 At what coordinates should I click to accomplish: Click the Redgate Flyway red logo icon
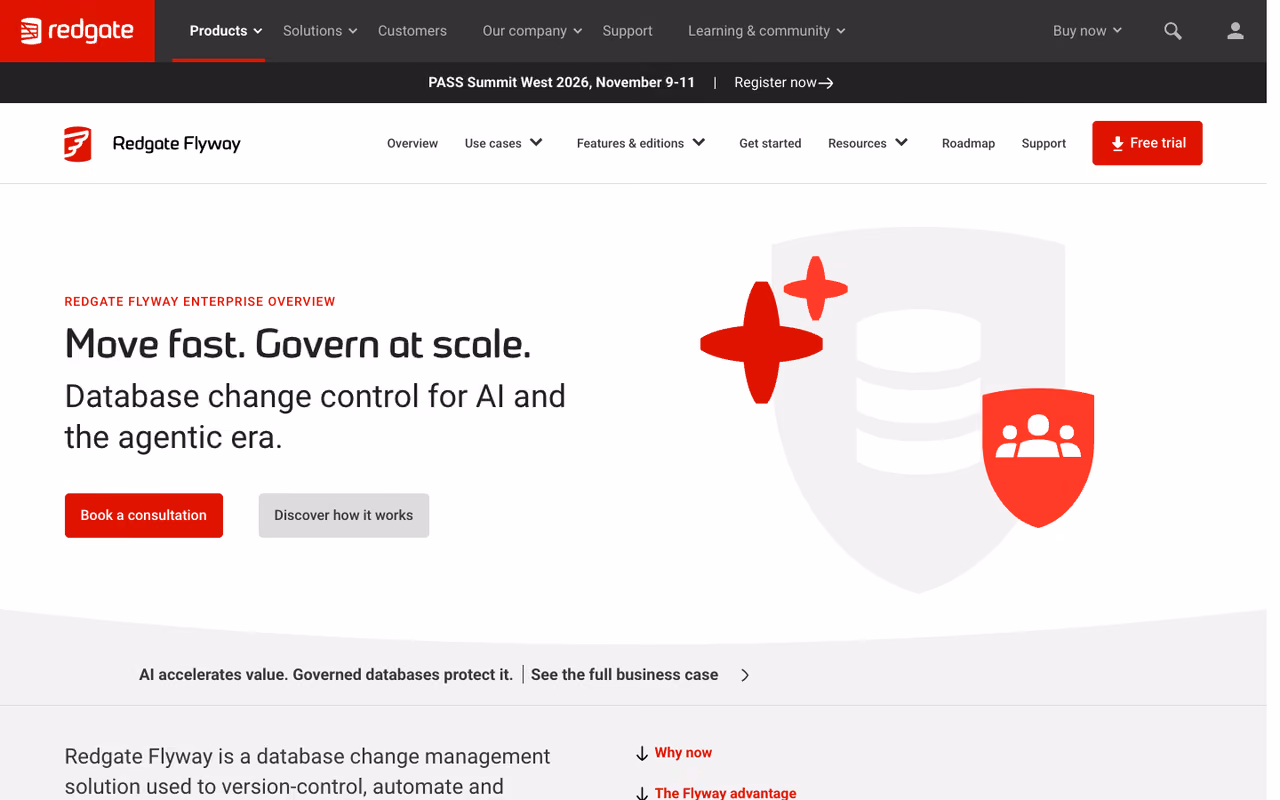pyautogui.click(x=78, y=144)
